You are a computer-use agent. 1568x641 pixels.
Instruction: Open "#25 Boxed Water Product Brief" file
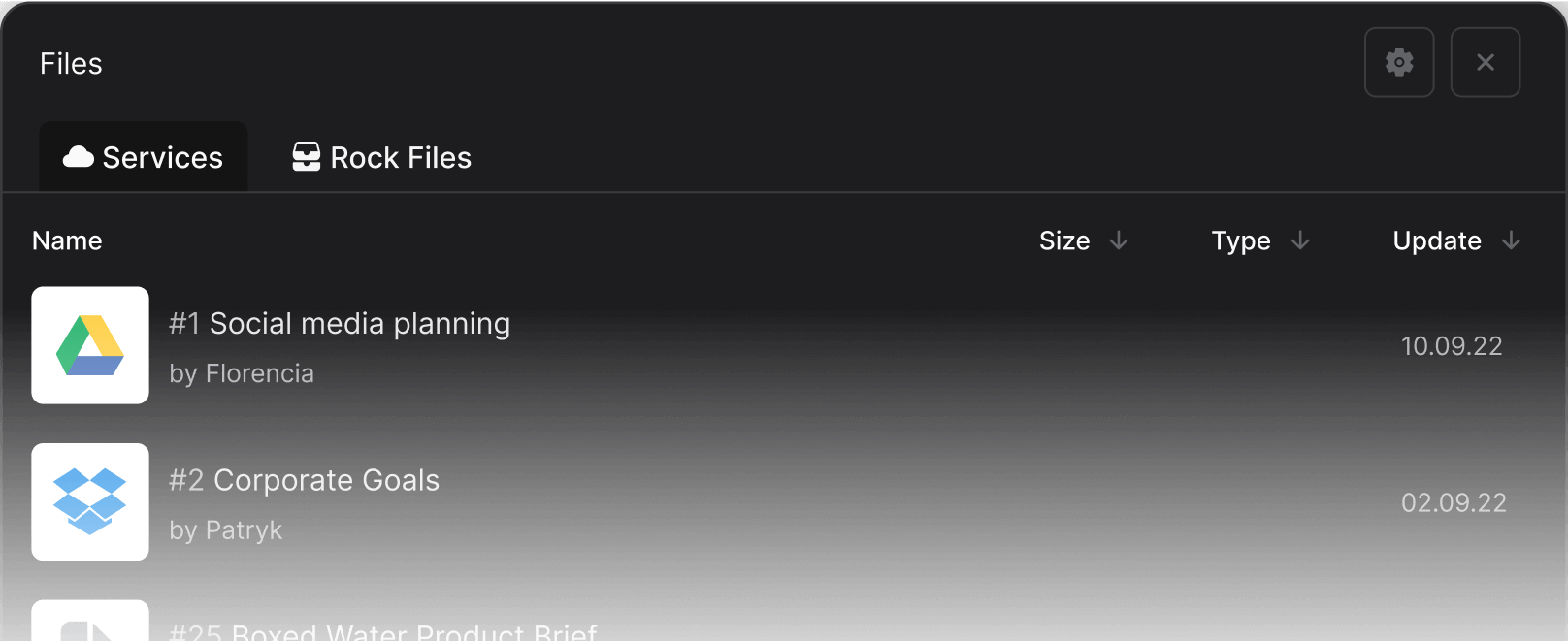tap(383, 632)
